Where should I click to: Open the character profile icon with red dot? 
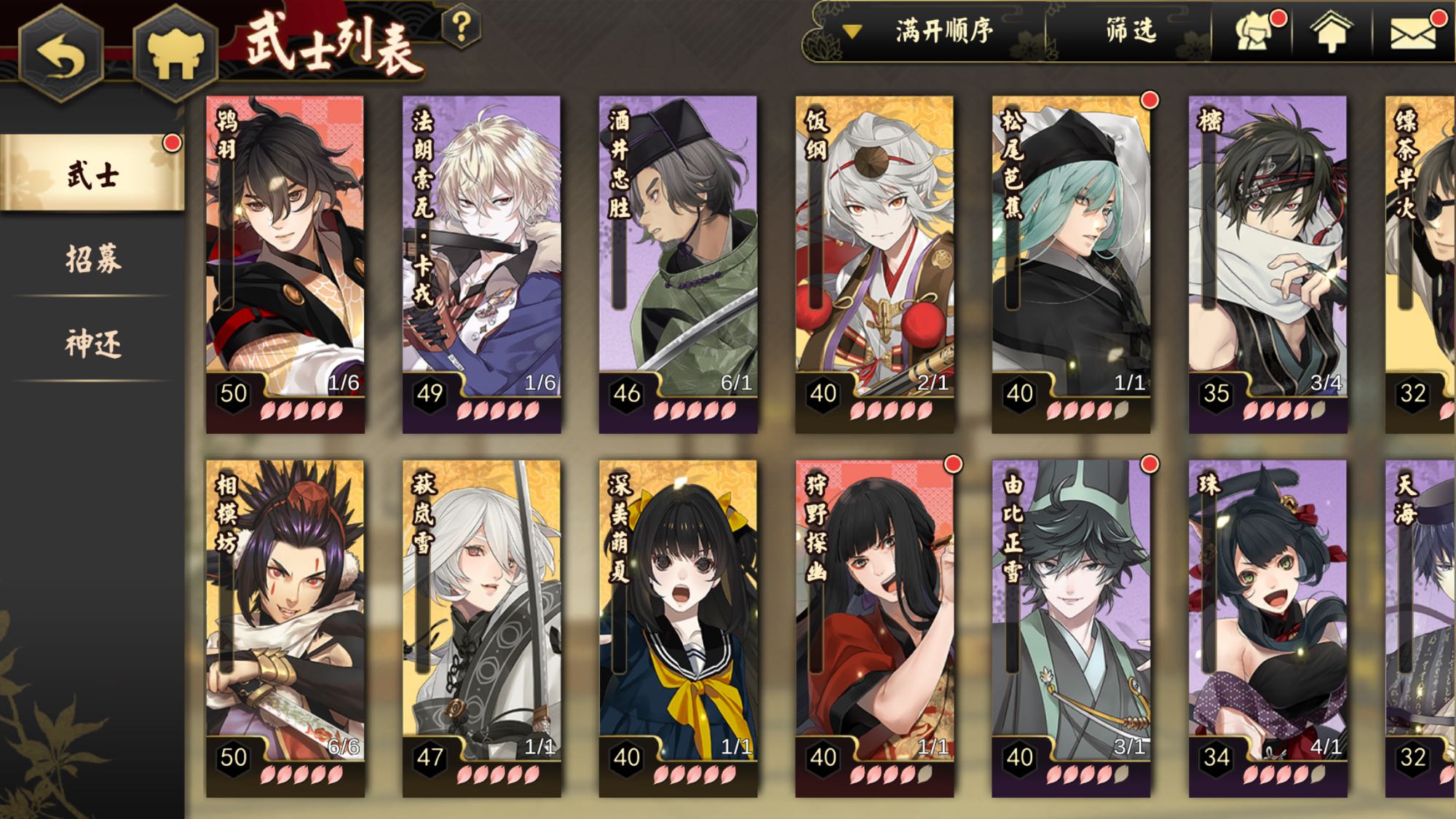(1253, 31)
